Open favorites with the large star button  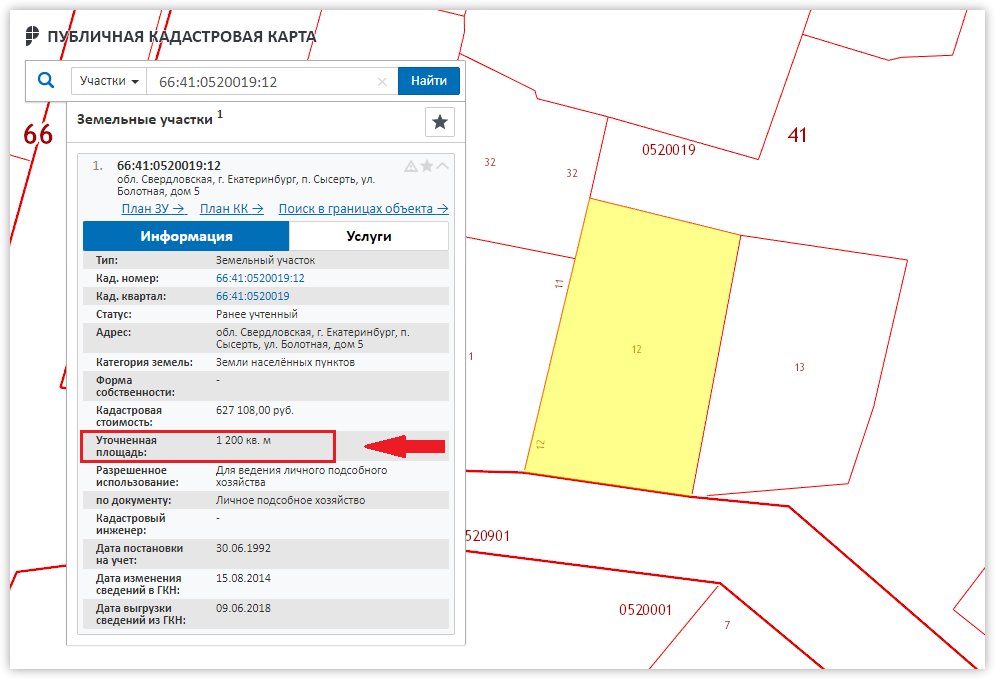(440, 122)
